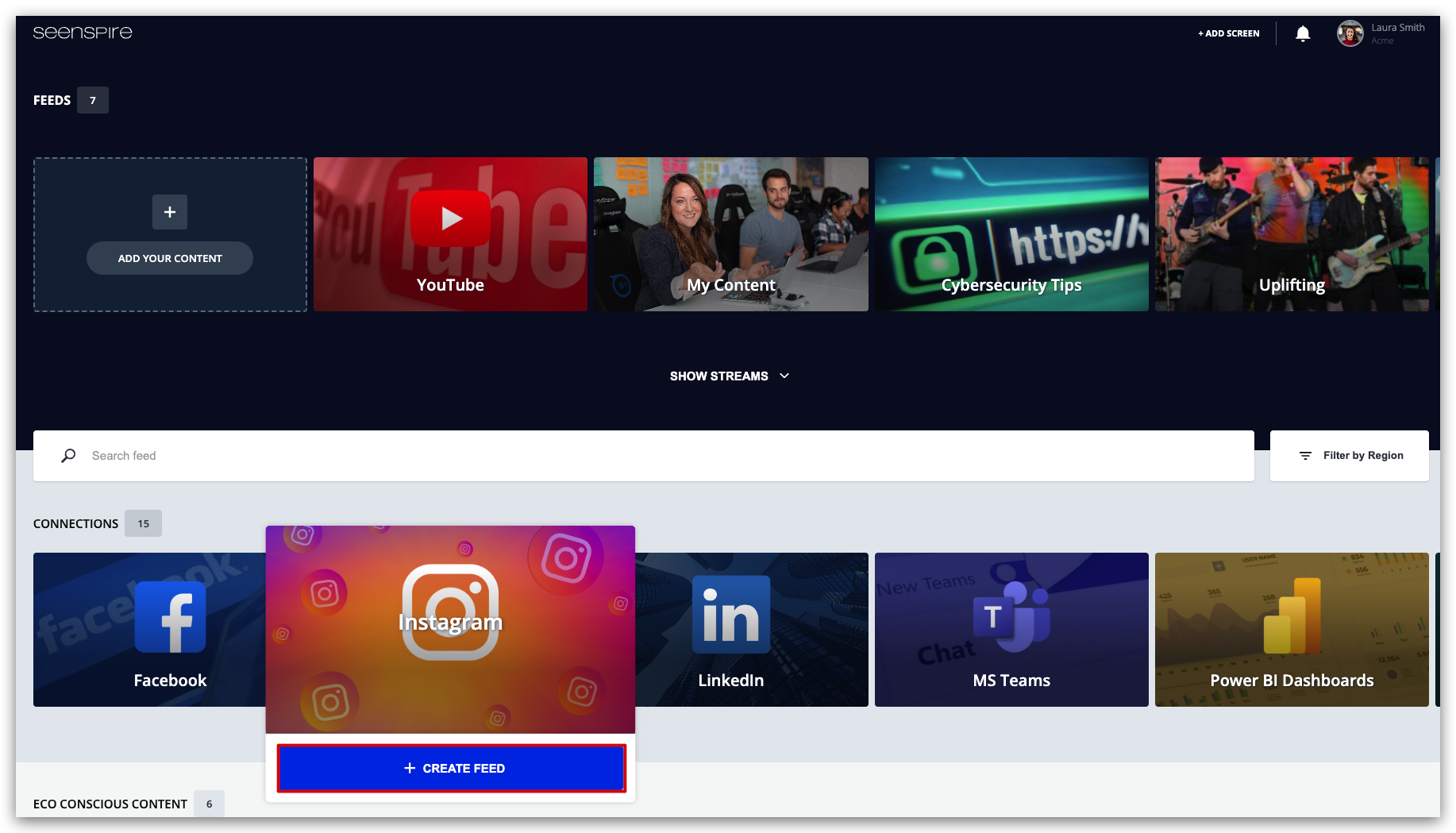This screenshot has height=833, width=1456.
Task: Click the Facebook logo icon
Action: (x=170, y=617)
